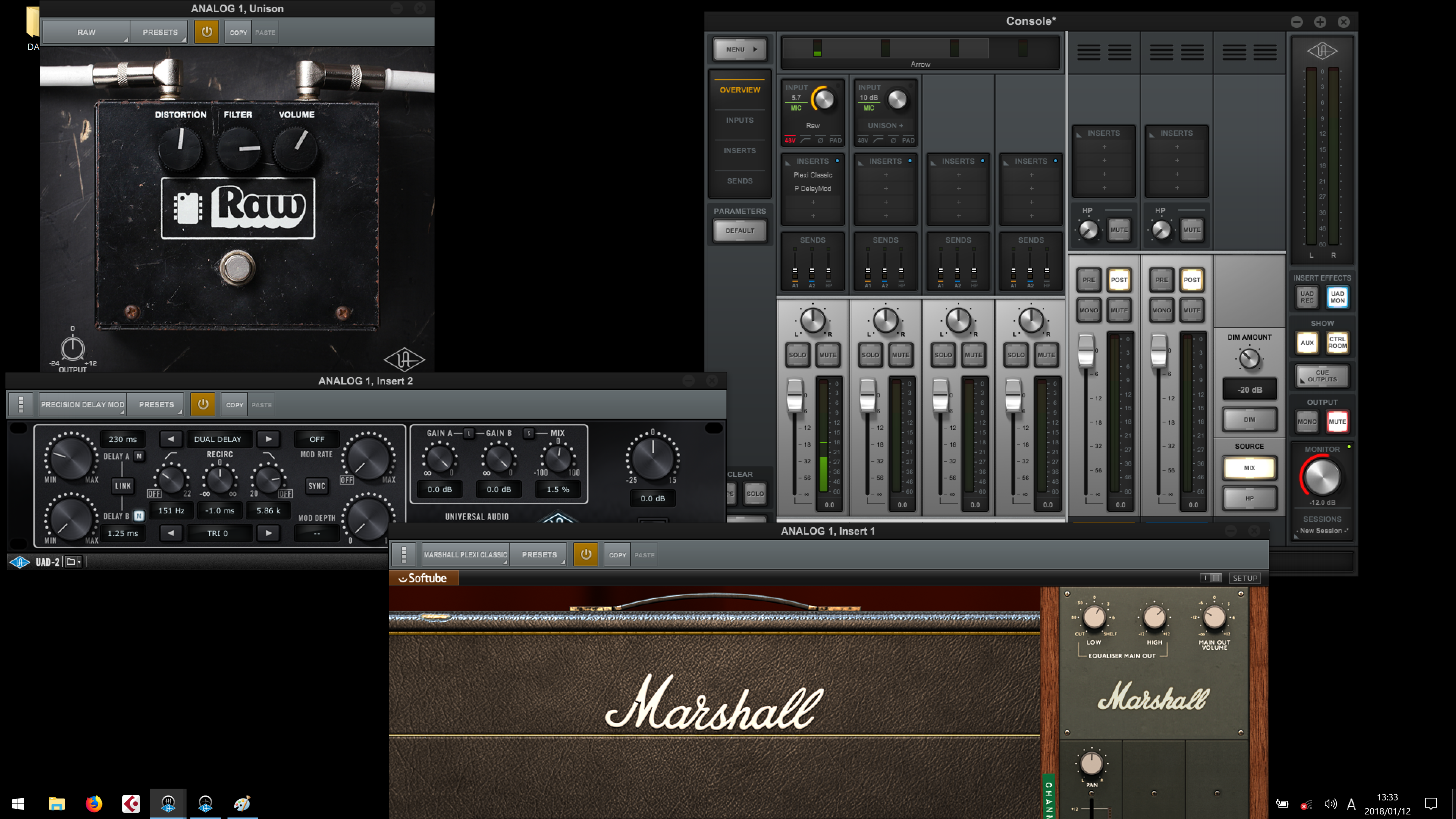Select MIX as monitor source
This screenshot has height=819, width=1456.
(x=1249, y=468)
